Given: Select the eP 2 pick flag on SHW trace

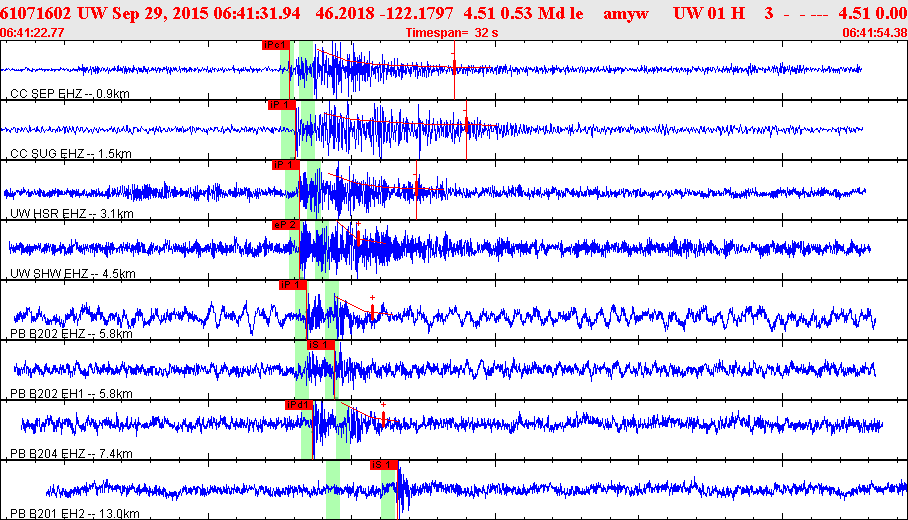Looking at the screenshot, I should [x=285, y=225].
